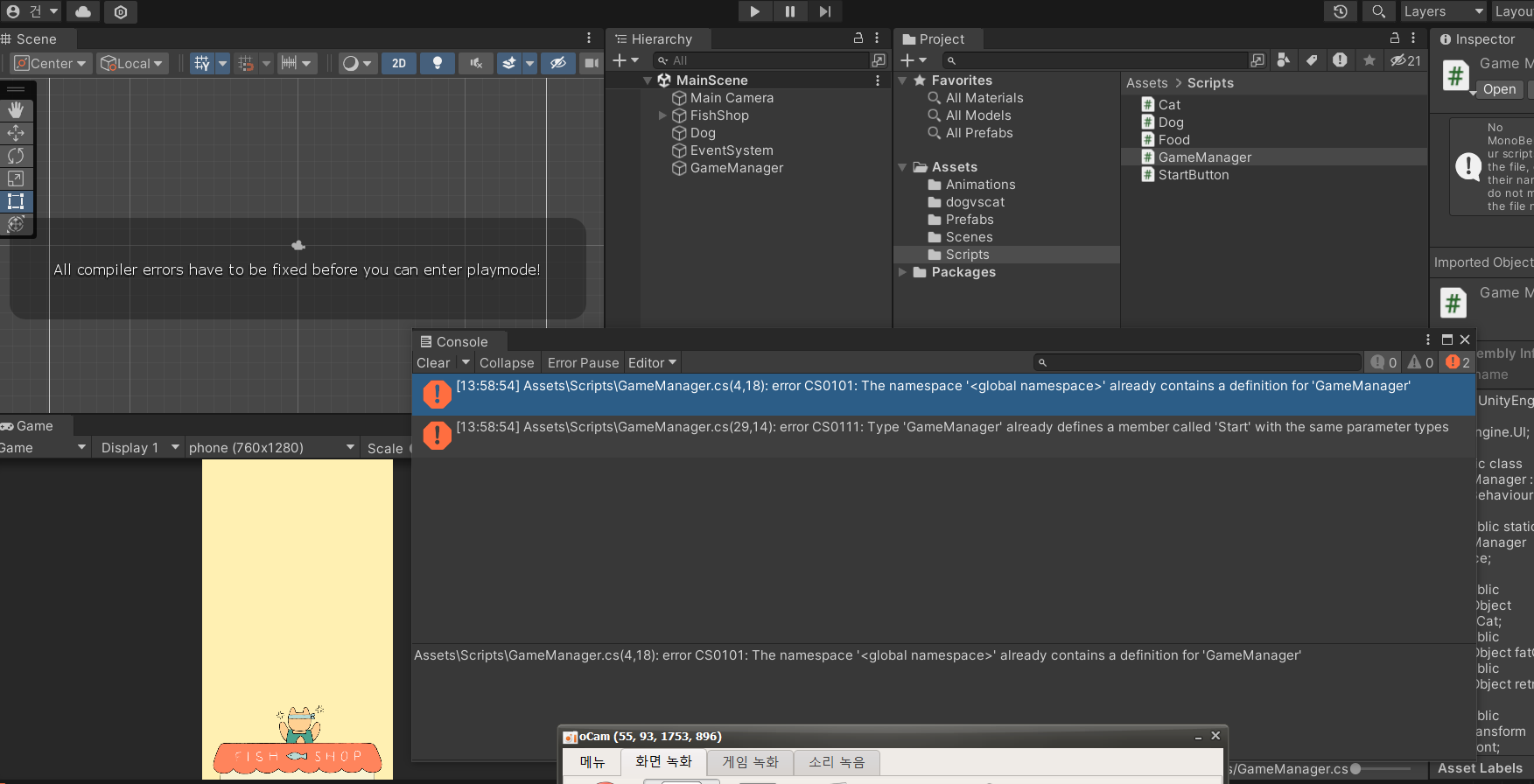This screenshot has height=784, width=1534.
Task: Toggle error messages filter in Console
Action: point(1458,362)
